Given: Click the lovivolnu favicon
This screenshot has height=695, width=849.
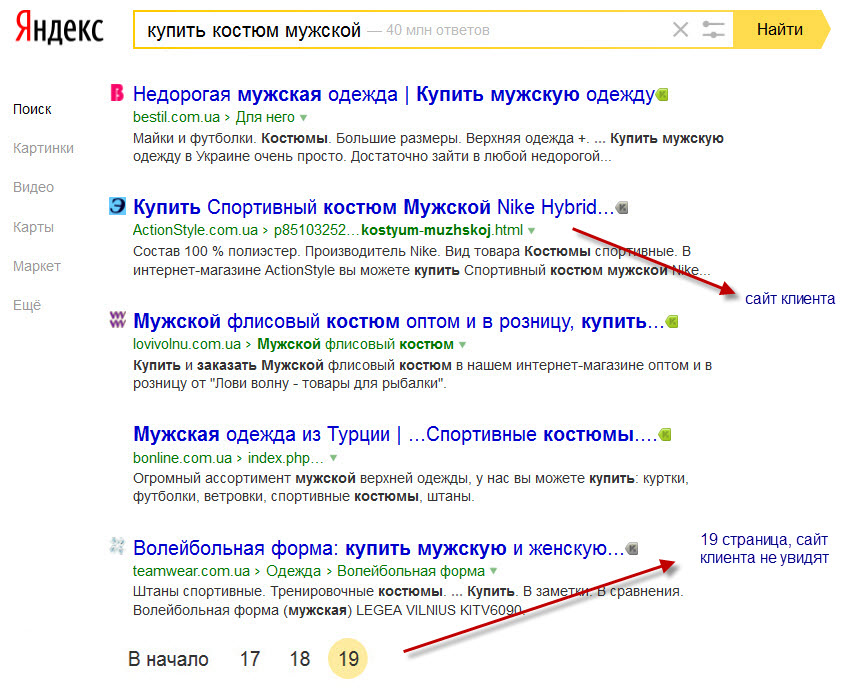Looking at the screenshot, I should point(117,320).
